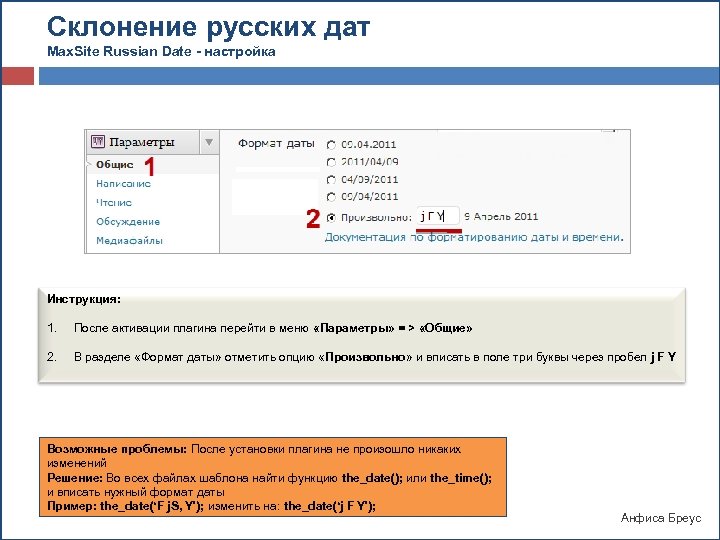The image size is (720, 540).
Task: Expand the Параметры menu arrow
Action: click(x=209, y=142)
